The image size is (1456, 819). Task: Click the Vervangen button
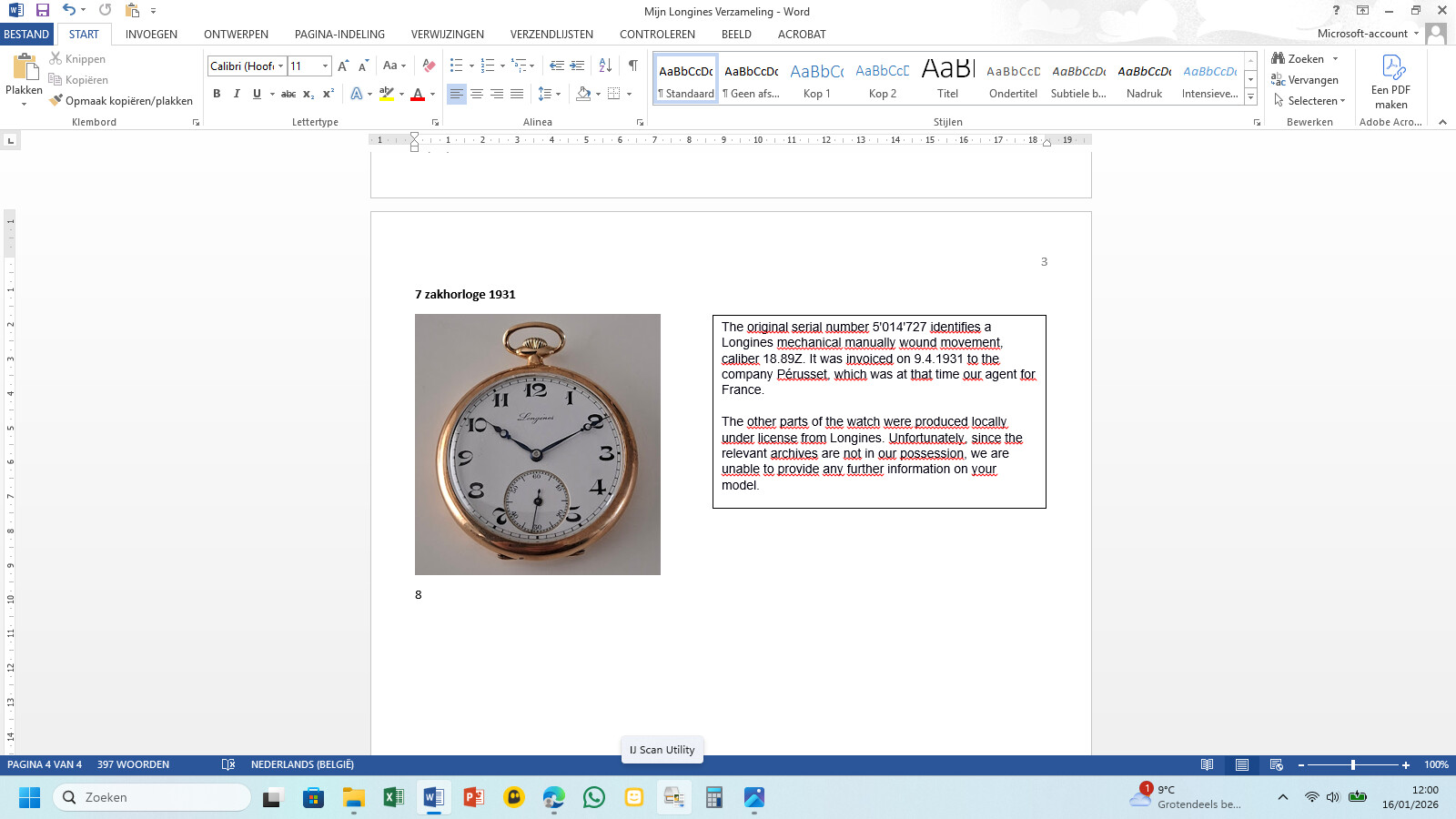1305,80
